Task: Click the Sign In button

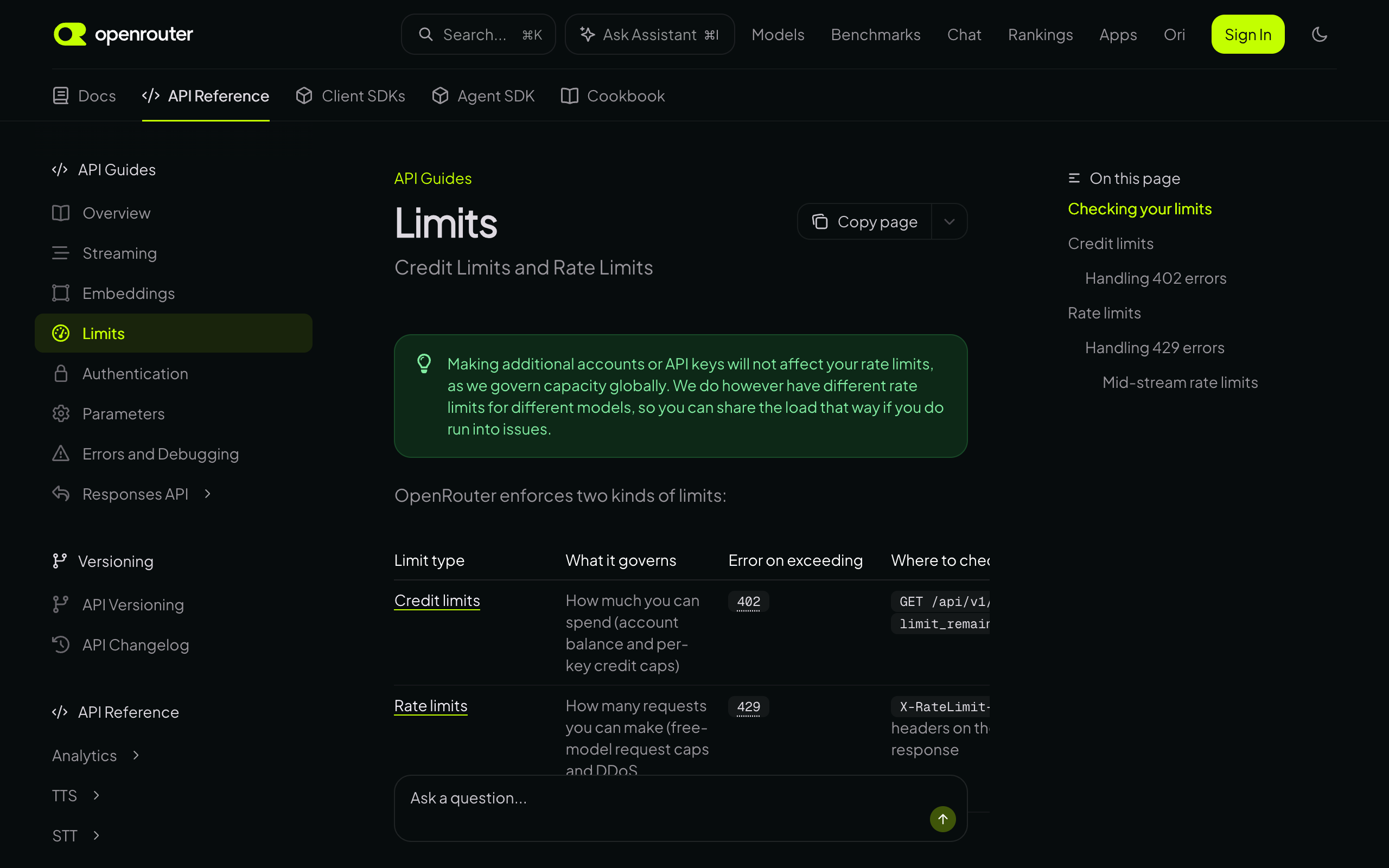Action: (x=1248, y=34)
